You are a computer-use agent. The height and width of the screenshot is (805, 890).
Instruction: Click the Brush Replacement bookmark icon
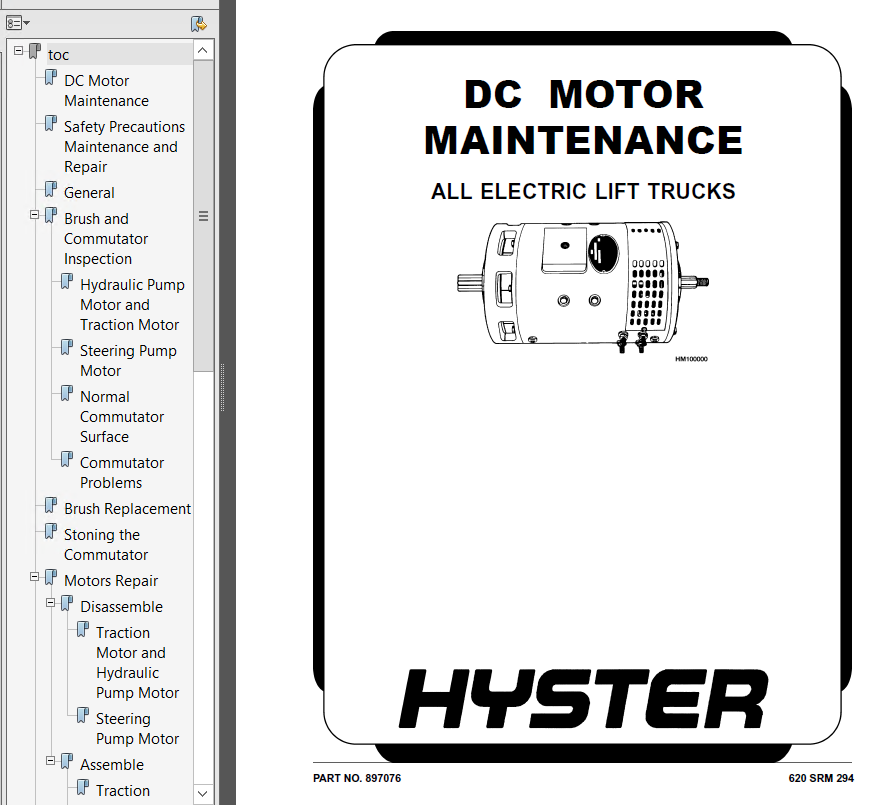[51, 505]
